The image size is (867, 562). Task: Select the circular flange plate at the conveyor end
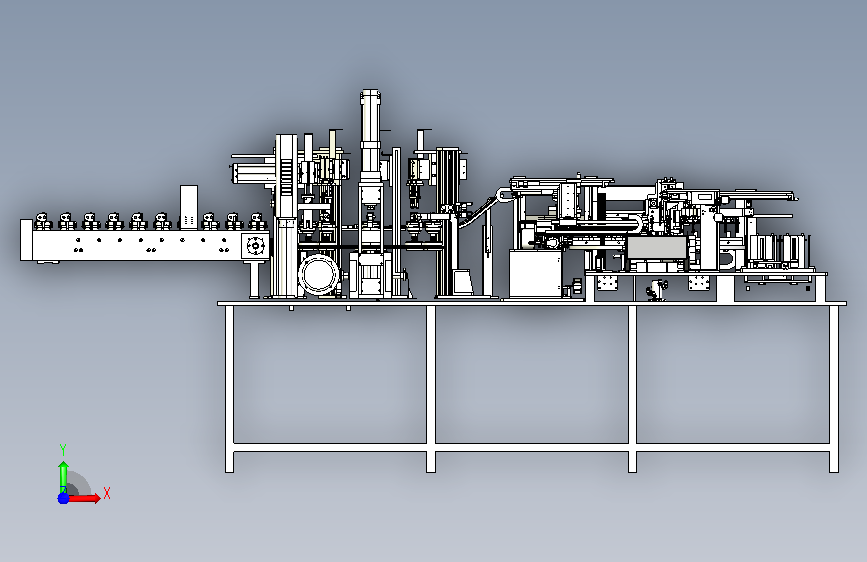(x=255, y=246)
